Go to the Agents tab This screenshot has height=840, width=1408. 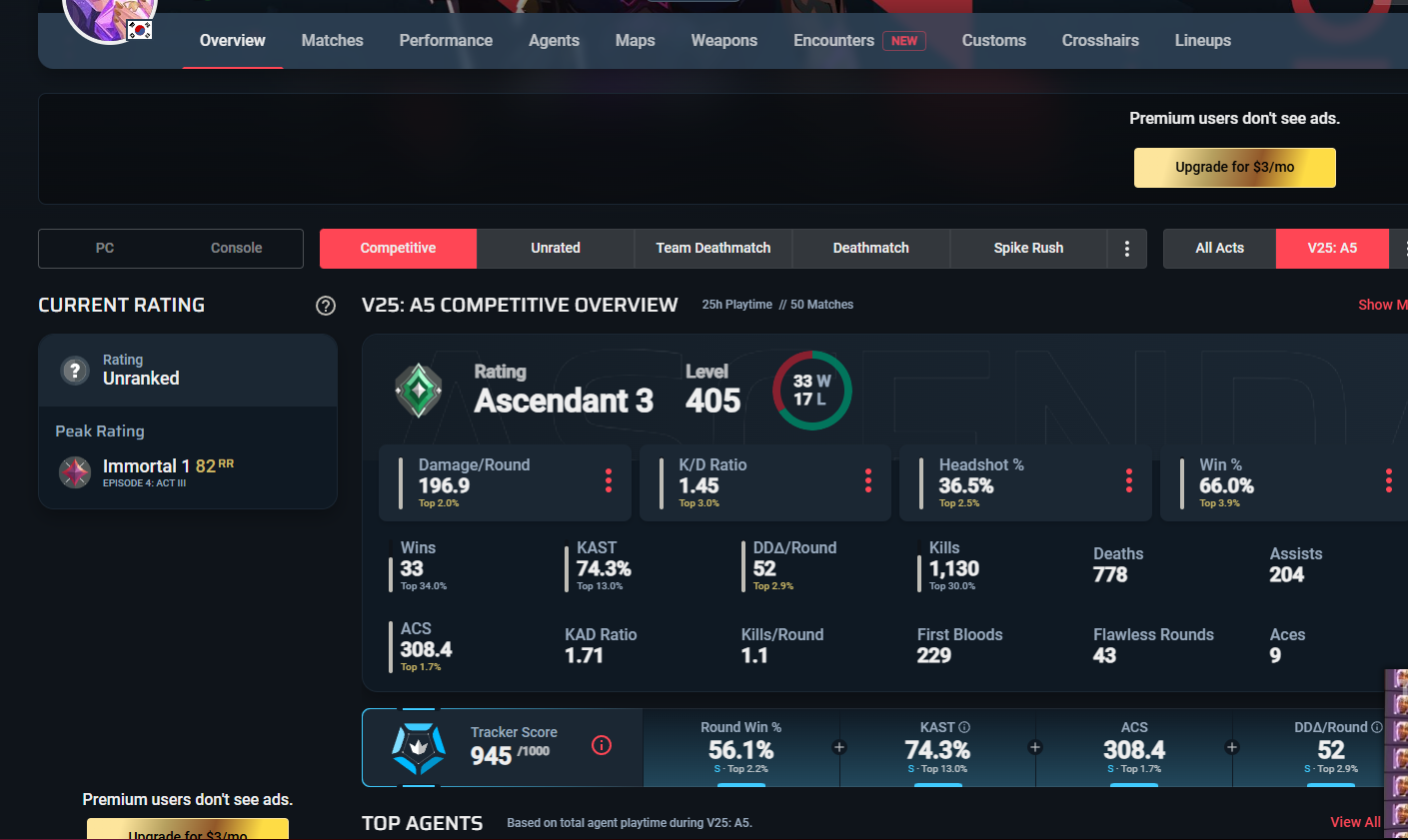555,41
